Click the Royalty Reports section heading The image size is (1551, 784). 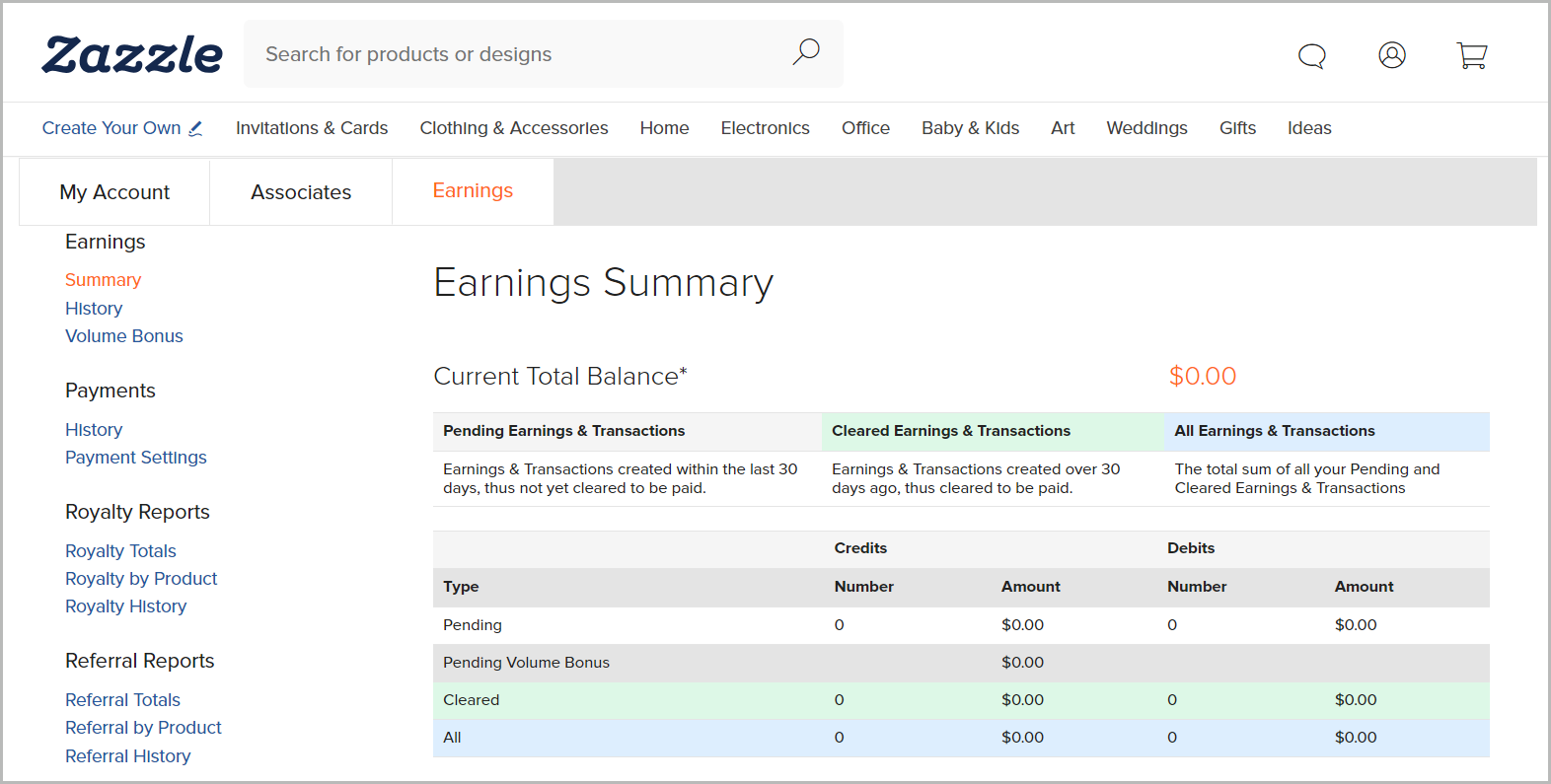[x=137, y=512]
